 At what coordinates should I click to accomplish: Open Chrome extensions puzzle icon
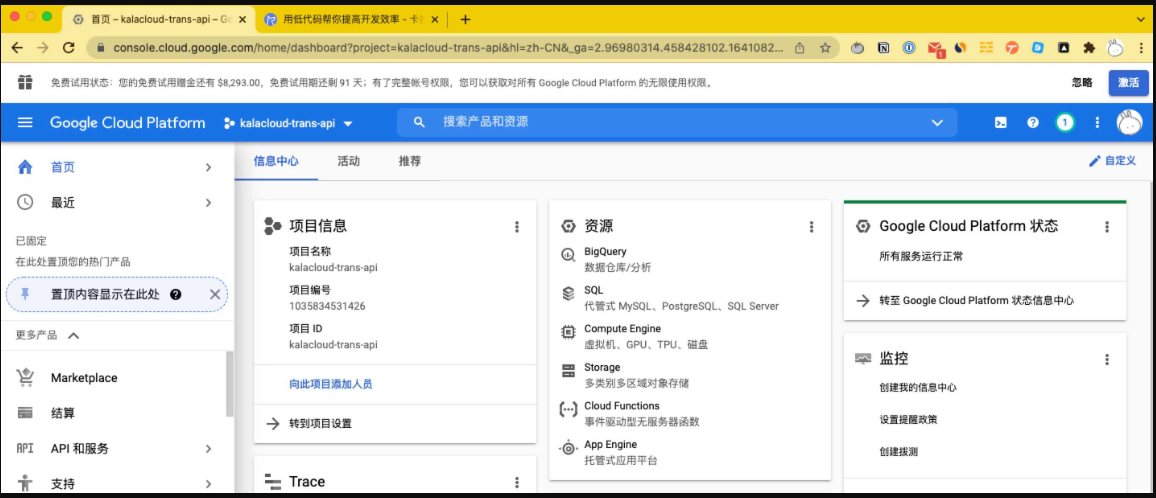pos(1088,48)
